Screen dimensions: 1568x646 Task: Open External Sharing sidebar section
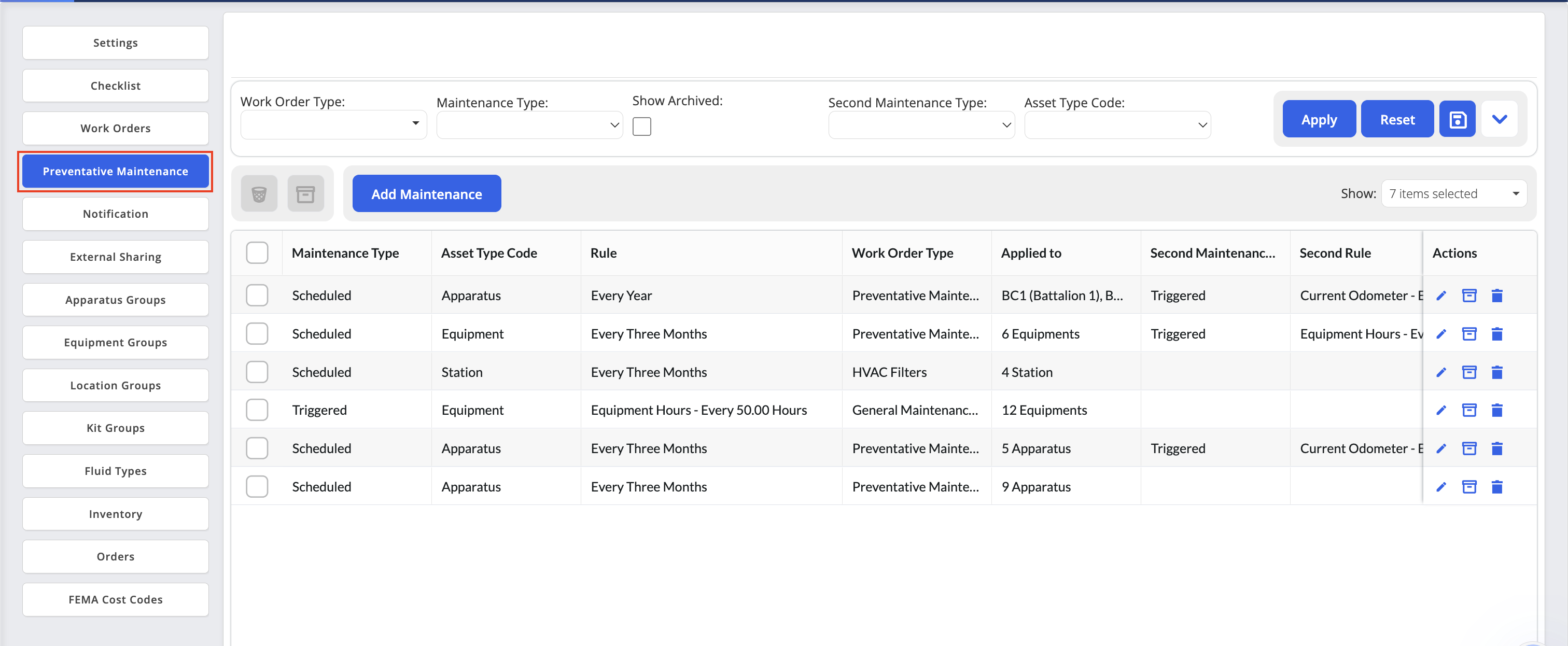116,257
